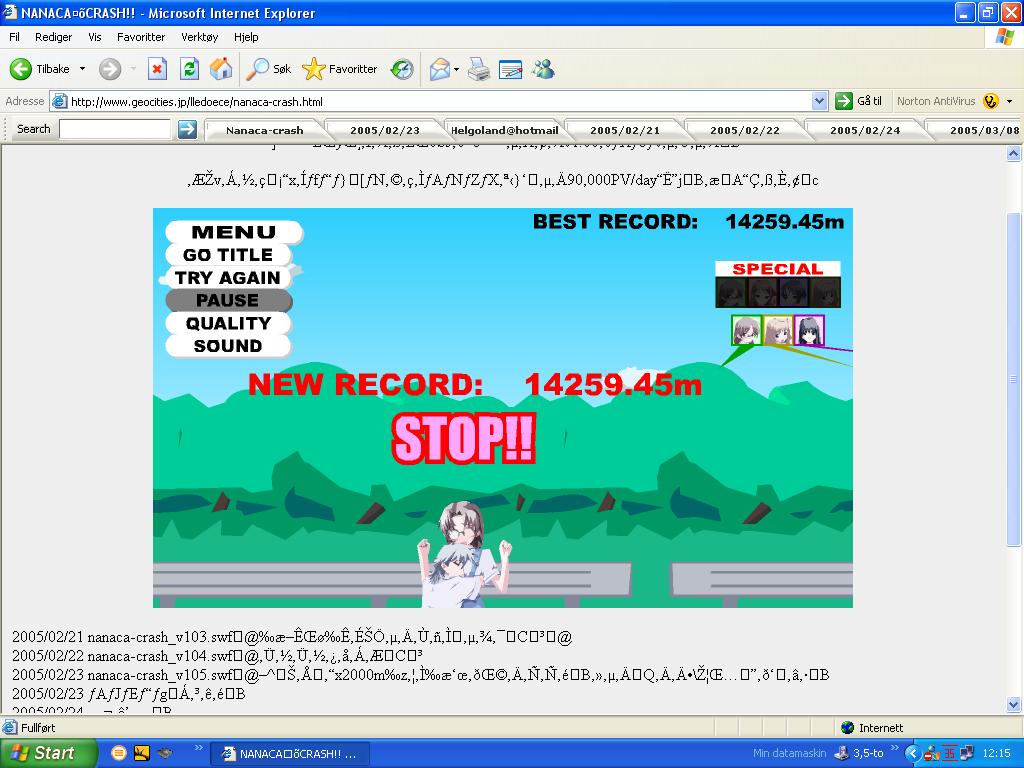Image resolution: width=1024 pixels, height=768 pixels.
Task: Toggle SOUND in the game menu
Action: click(x=228, y=346)
